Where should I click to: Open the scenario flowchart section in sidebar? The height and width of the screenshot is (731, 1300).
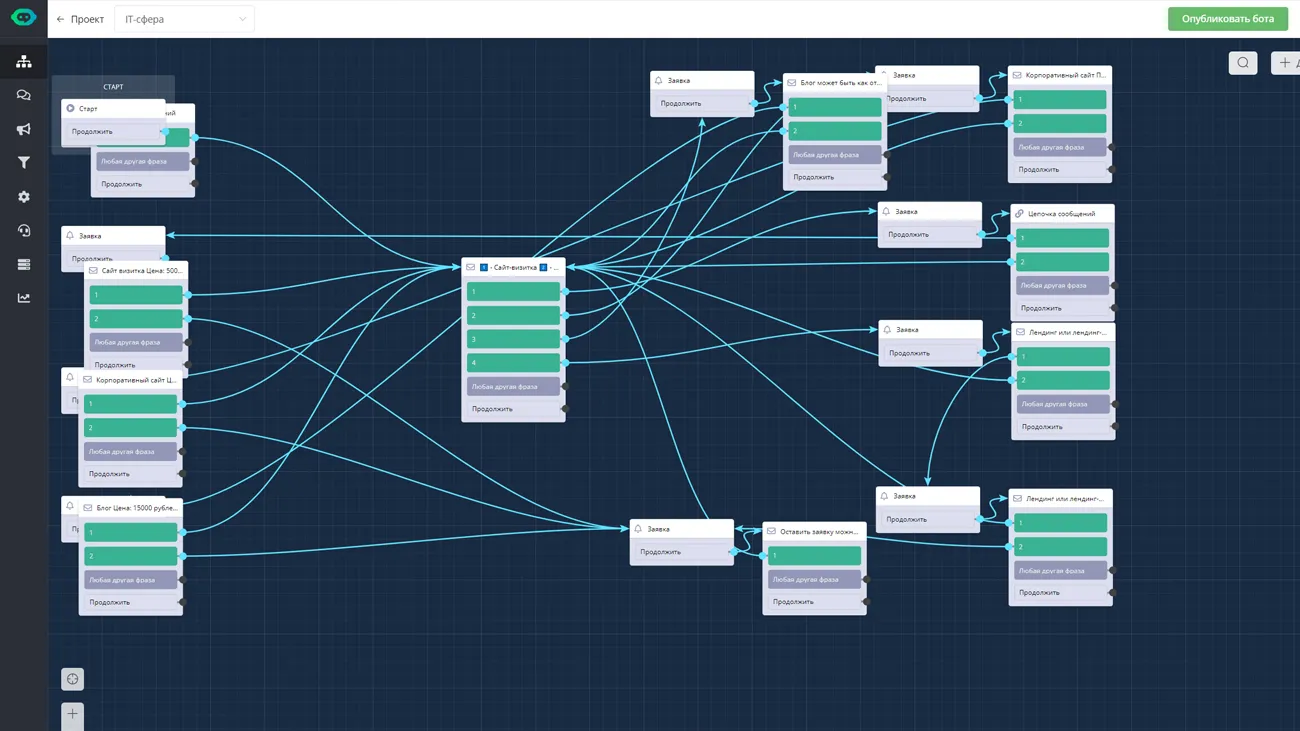(23, 62)
